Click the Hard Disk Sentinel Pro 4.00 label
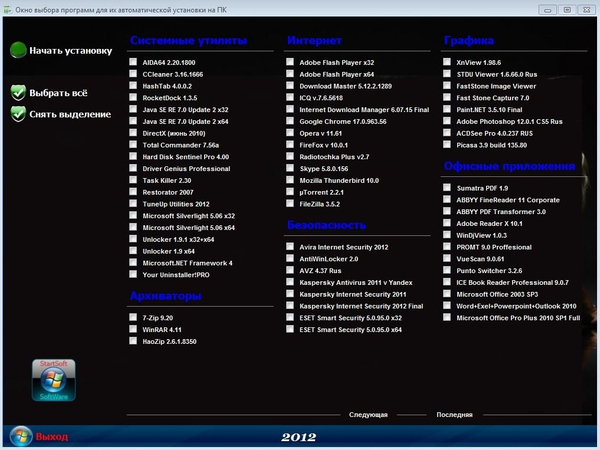The height and width of the screenshot is (450, 600). [x=186, y=157]
